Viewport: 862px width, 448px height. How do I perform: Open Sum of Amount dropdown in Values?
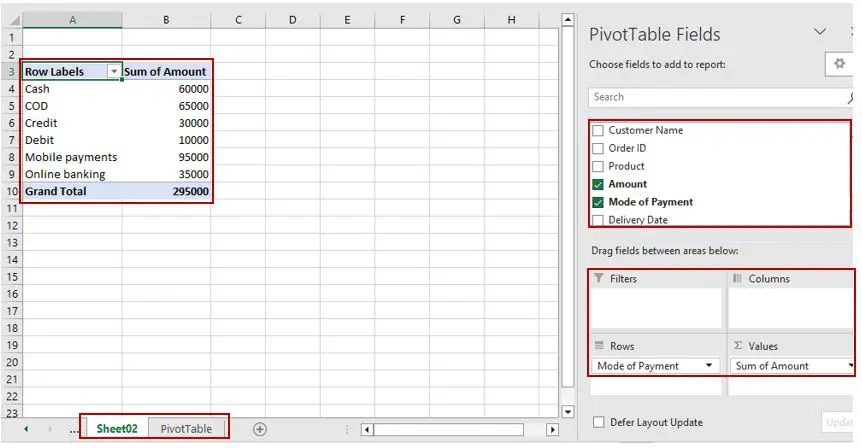click(x=849, y=366)
